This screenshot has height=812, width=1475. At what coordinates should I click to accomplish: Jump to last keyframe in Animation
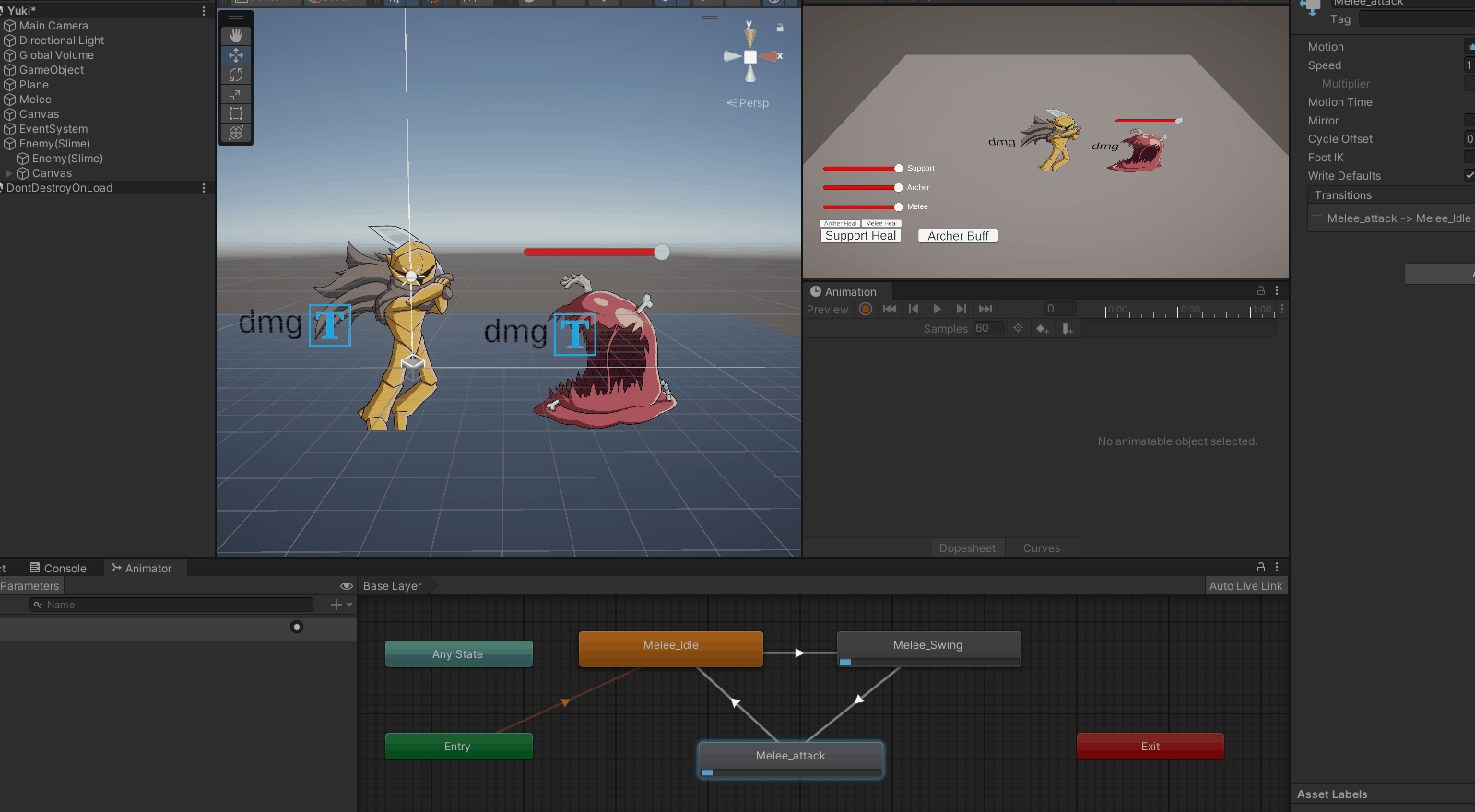coord(985,309)
